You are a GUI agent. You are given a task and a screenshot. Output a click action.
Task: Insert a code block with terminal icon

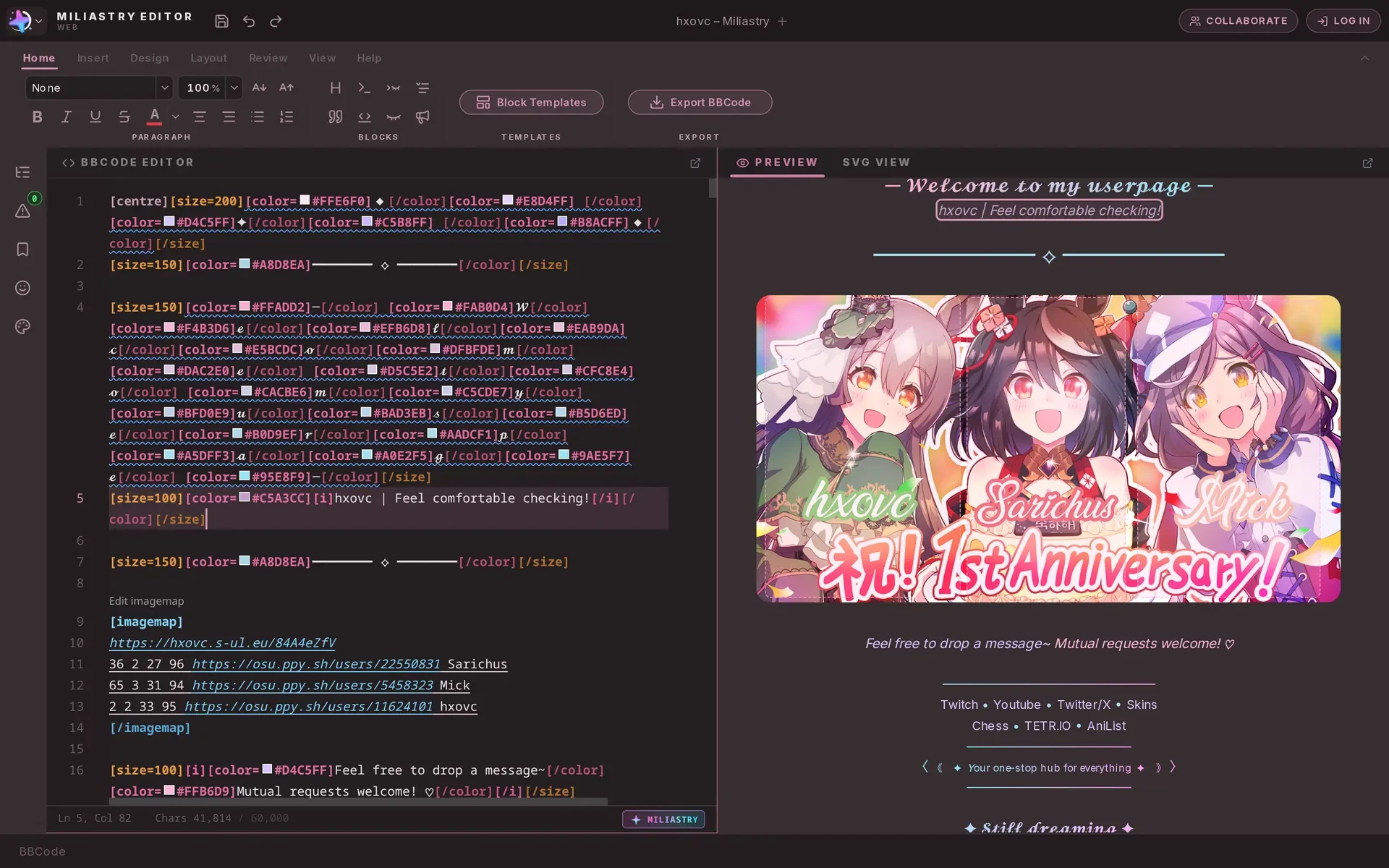364,88
